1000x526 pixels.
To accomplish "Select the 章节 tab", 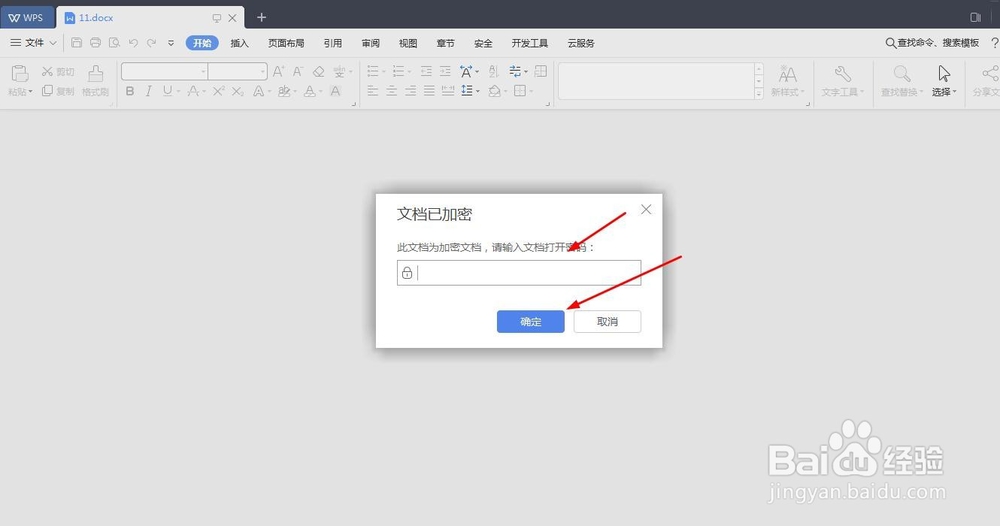I will 445,43.
